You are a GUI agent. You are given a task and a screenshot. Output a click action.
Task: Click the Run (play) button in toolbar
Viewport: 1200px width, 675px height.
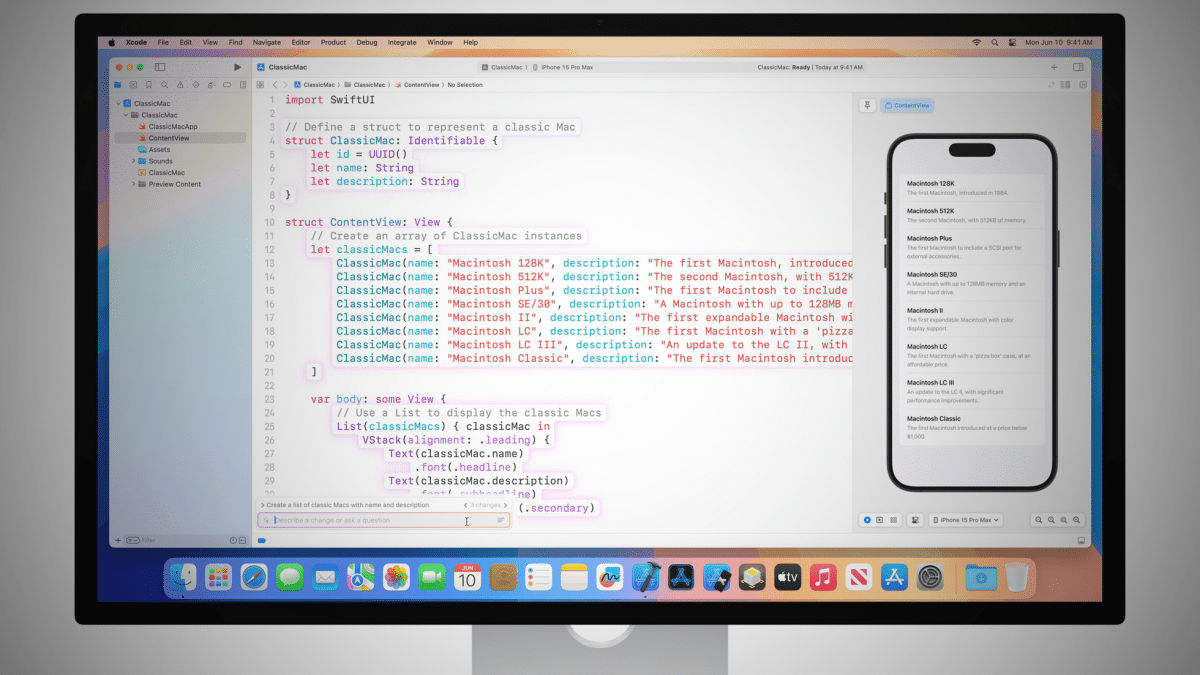click(x=237, y=67)
